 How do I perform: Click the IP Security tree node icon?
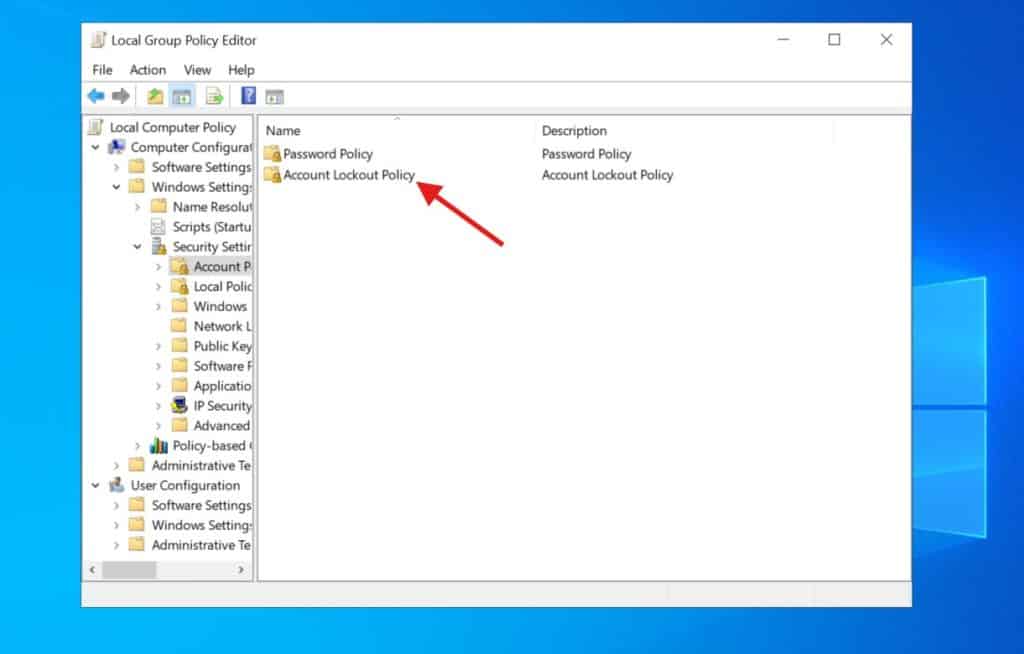point(180,405)
